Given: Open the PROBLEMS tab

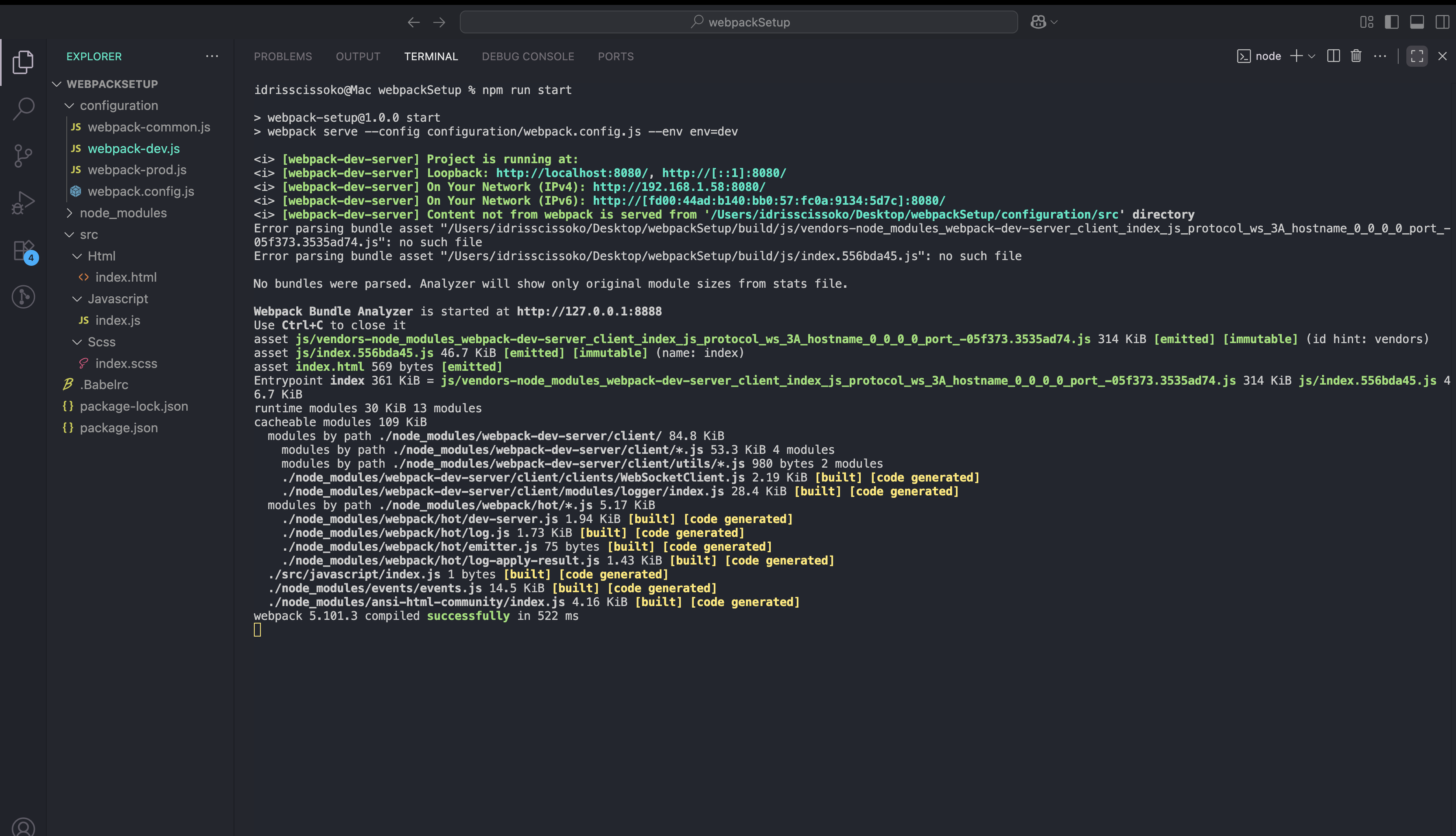Looking at the screenshot, I should pos(283,56).
